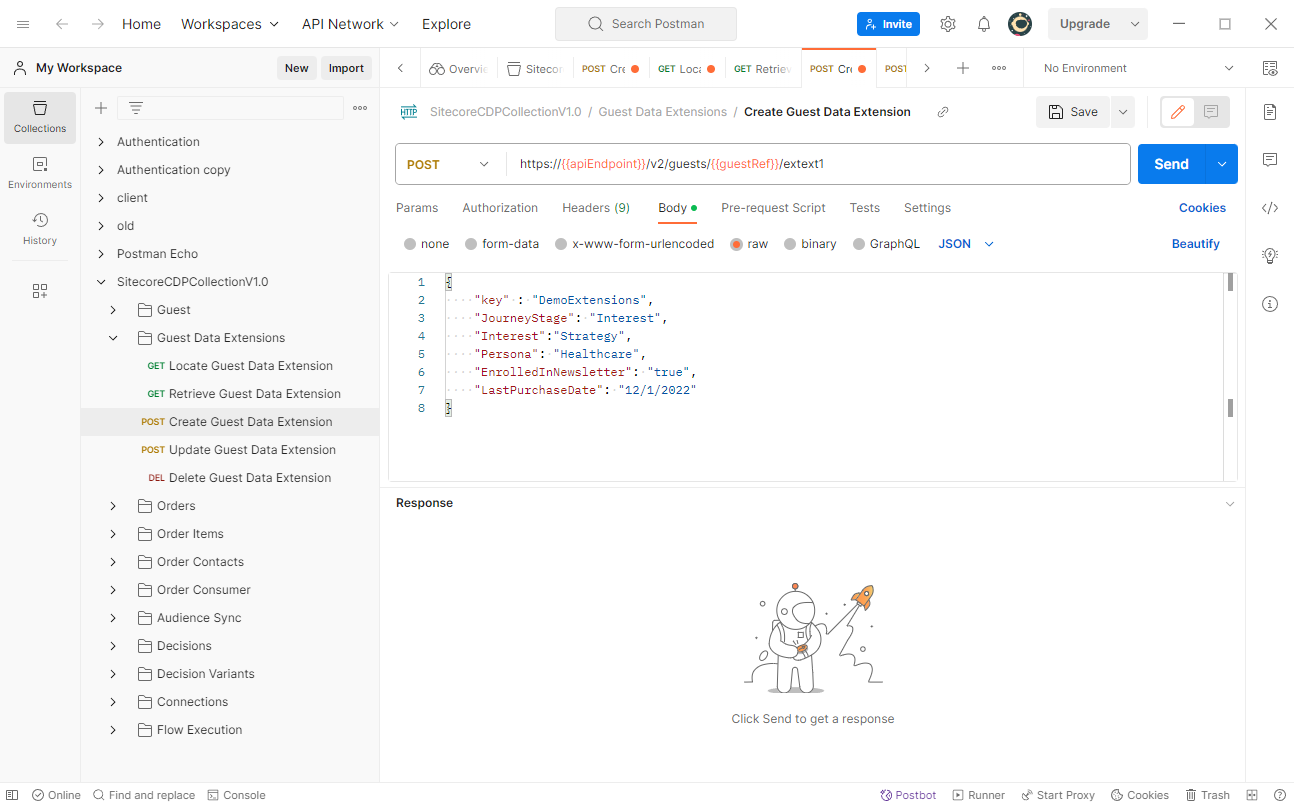Open the Settings gear icon
1294x807 pixels.
[948, 24]
